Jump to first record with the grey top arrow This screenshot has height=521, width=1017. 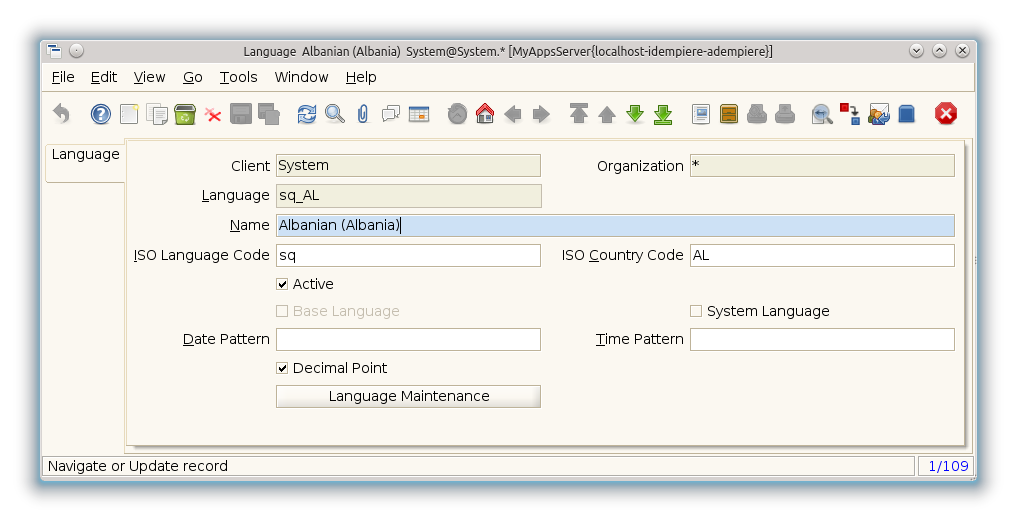point(579,114)
